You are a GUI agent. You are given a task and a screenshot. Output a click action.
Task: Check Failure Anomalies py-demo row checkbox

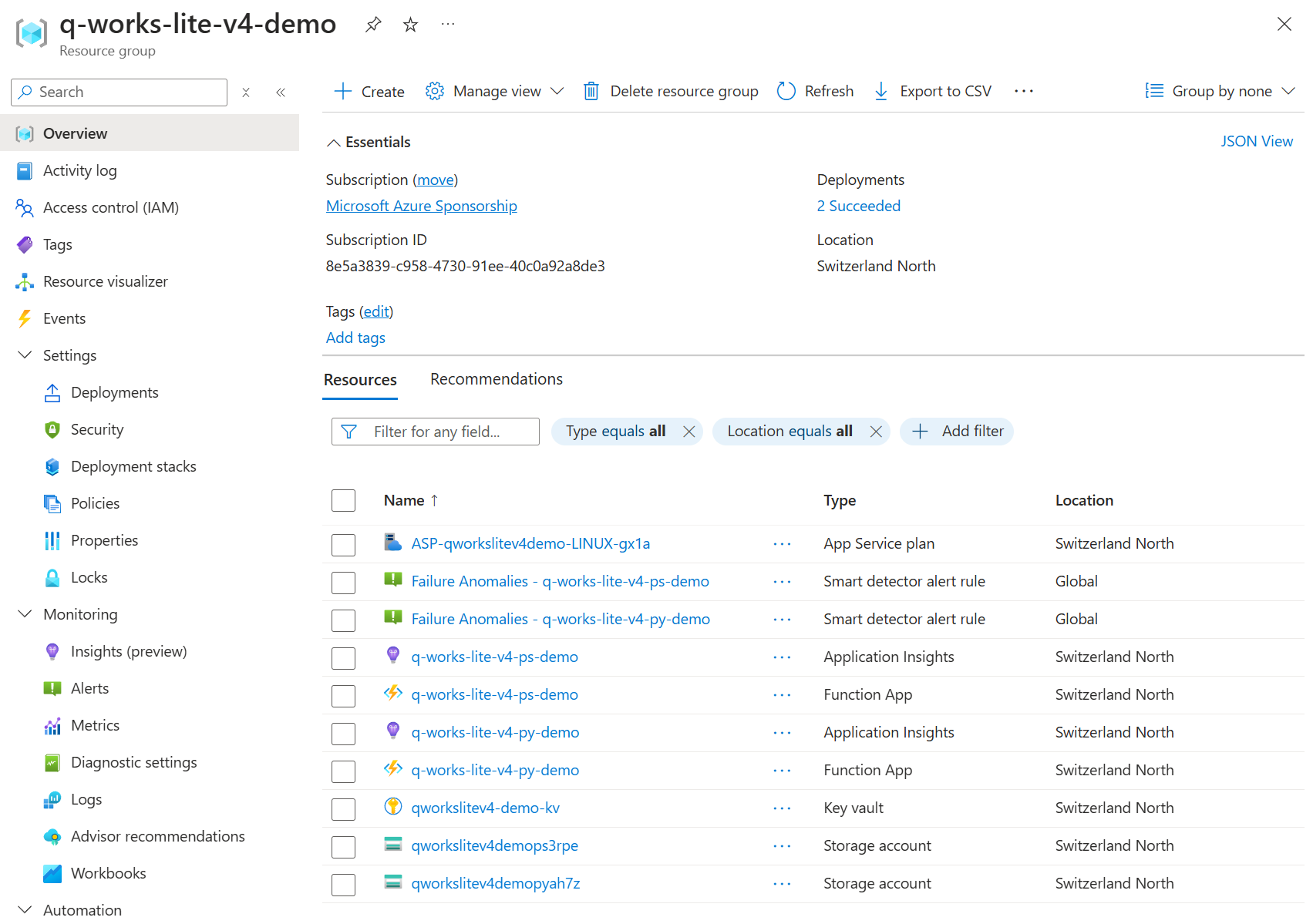click(343, 620)
